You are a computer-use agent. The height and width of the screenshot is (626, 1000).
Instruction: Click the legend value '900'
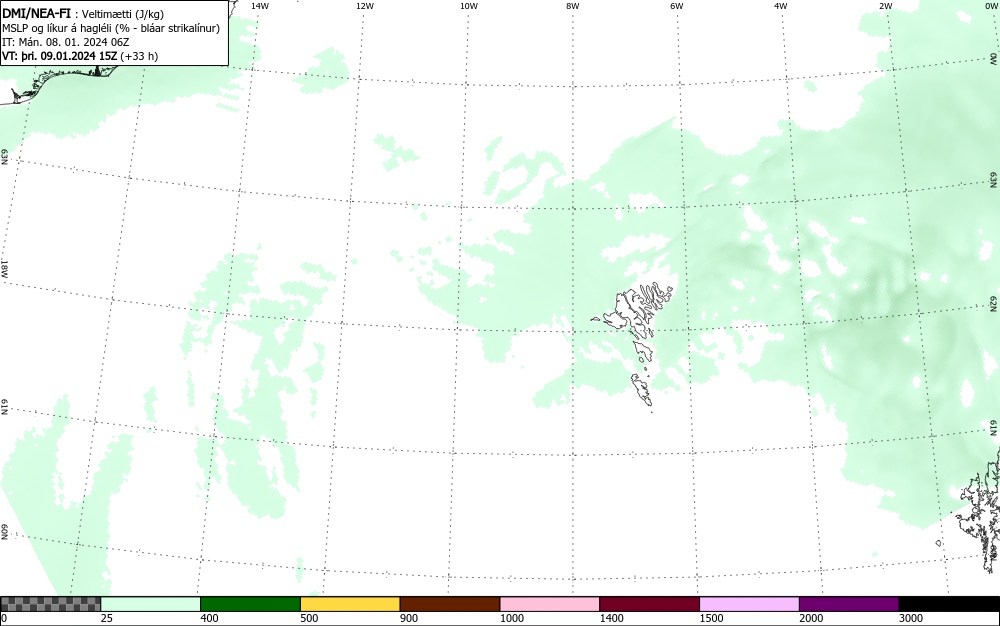tap(409, 618)
